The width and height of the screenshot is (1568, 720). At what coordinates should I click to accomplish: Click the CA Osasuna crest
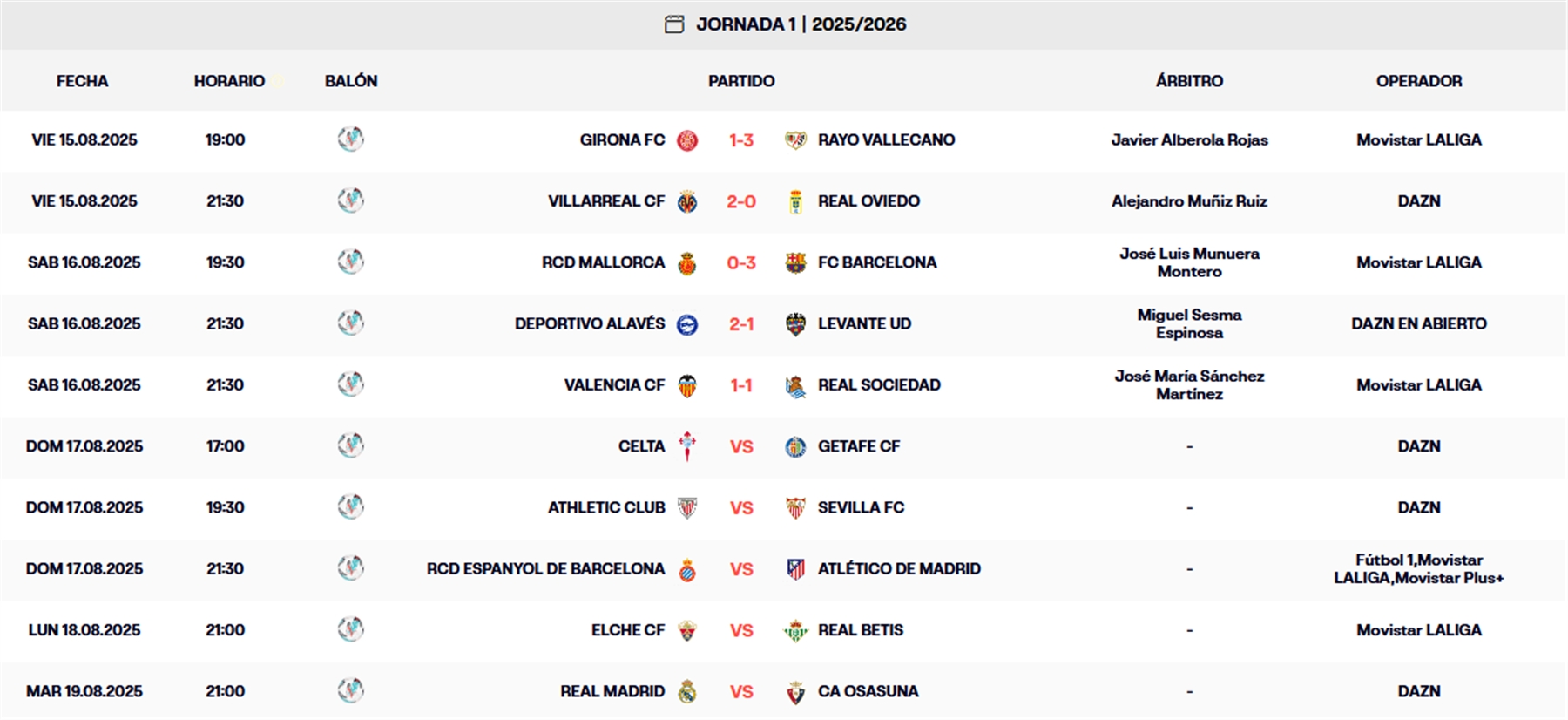pyautogui.click(x=794, y=690)
